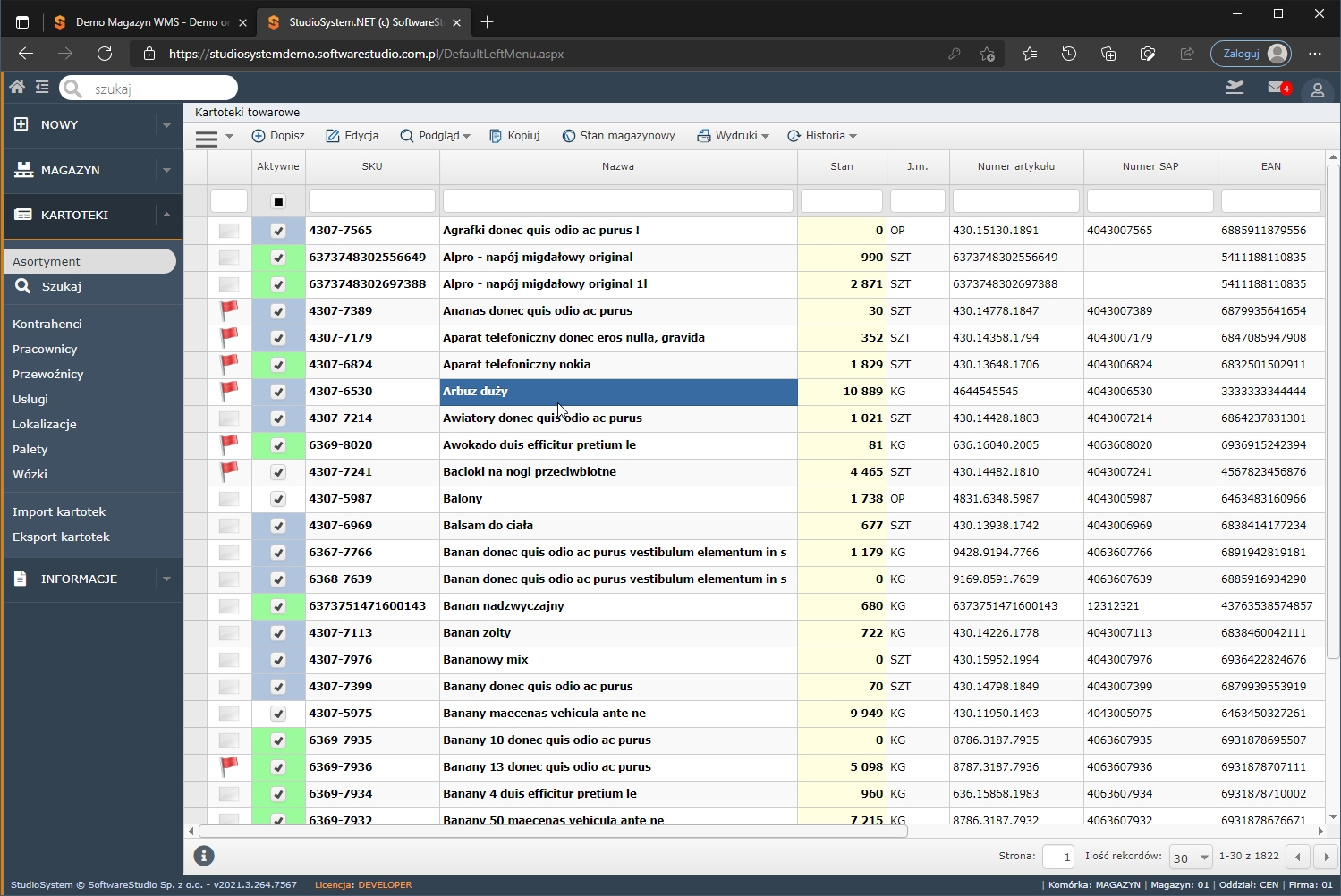
Task: Click Dopisz to add a new record
Action: click(x=278, y=136)
